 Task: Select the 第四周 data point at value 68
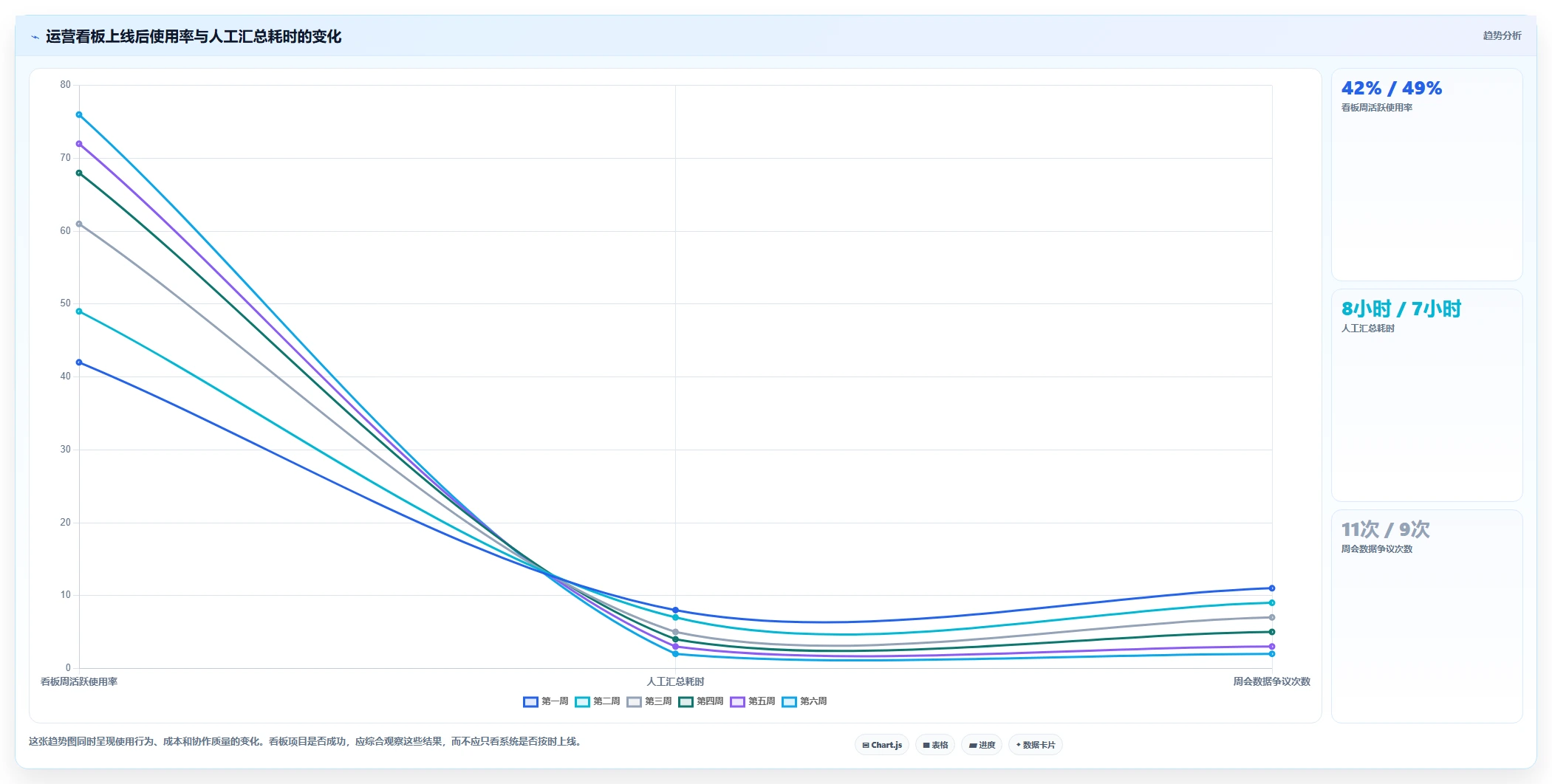(79, 173)
